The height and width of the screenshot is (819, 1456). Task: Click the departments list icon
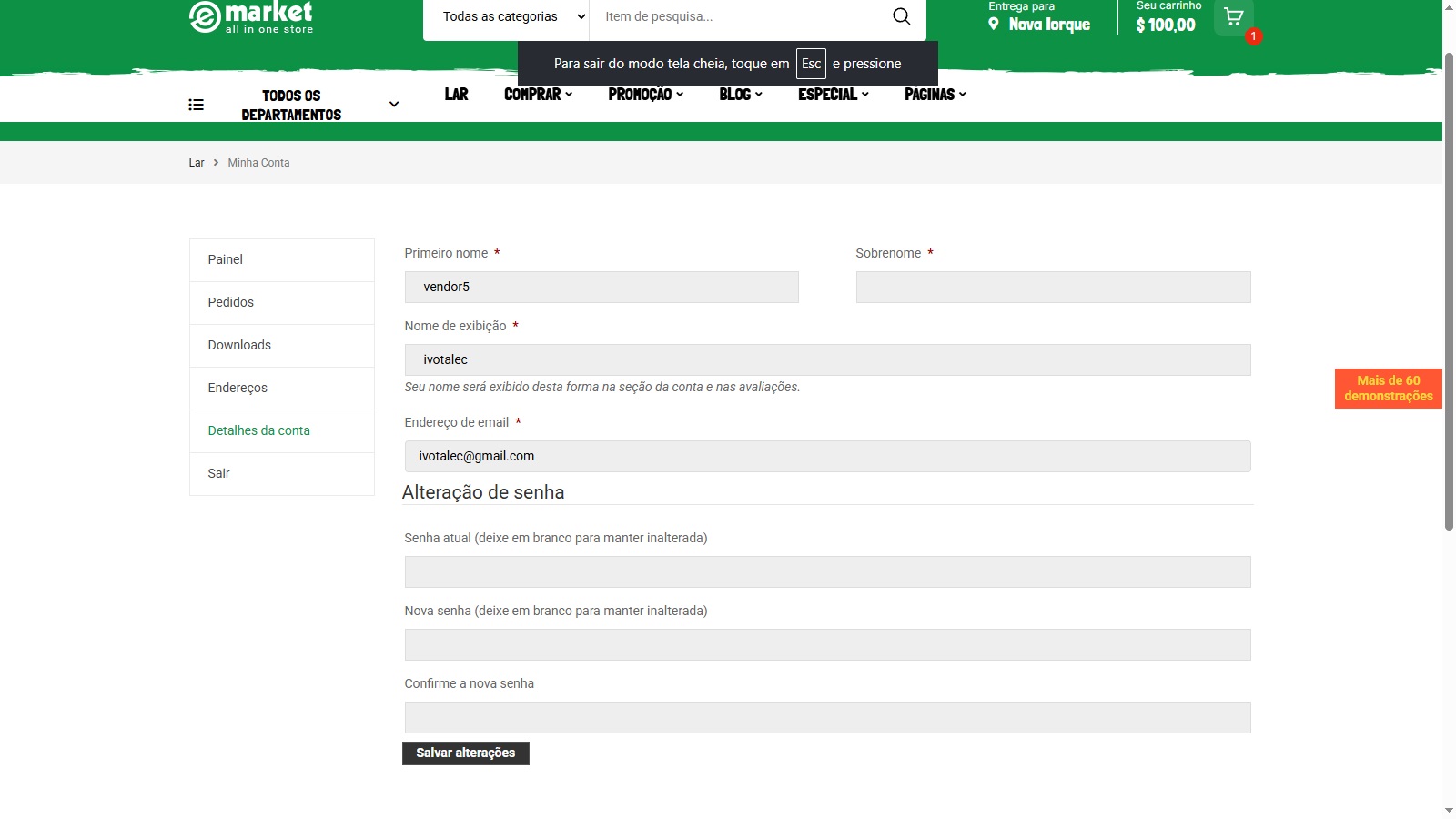(196, 105)
